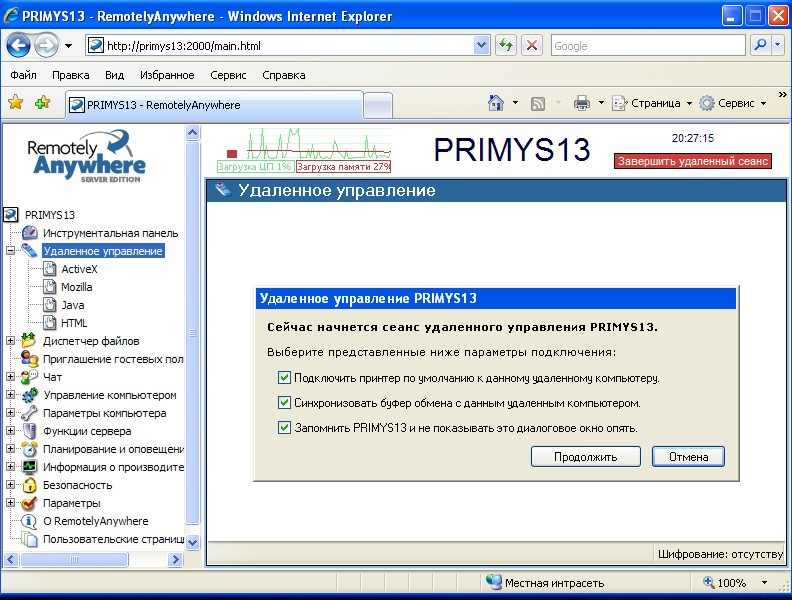Select the PRIMYS13 - RemotelyAnywhere browser tab
The width and height of the screenshot is (792, 600).
click(215, 105)
